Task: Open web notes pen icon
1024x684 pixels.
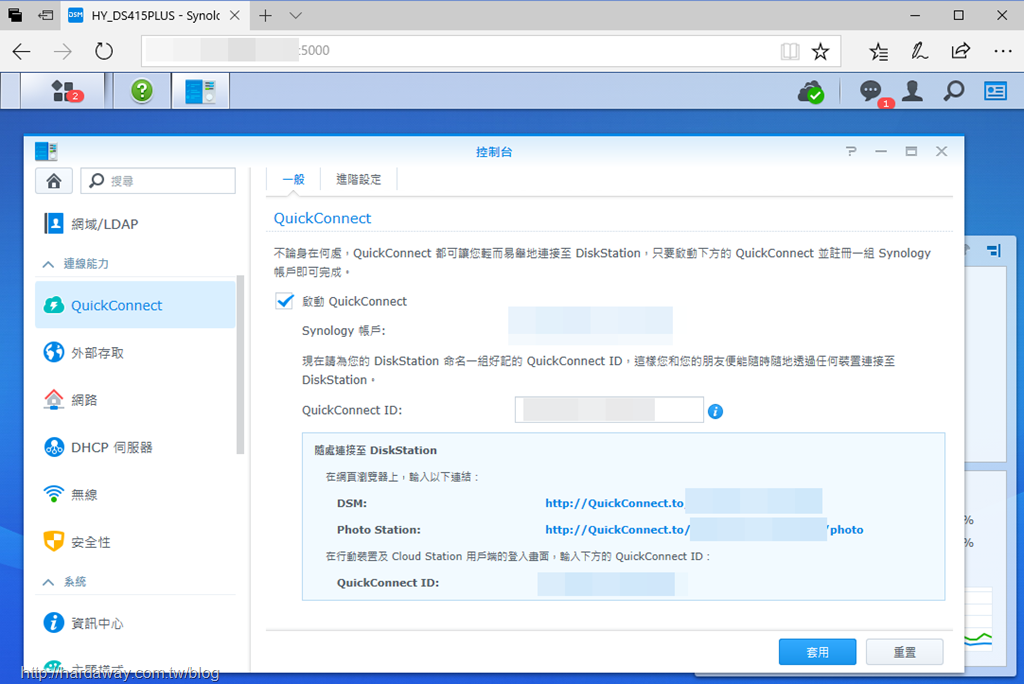Action: (920, 51)
